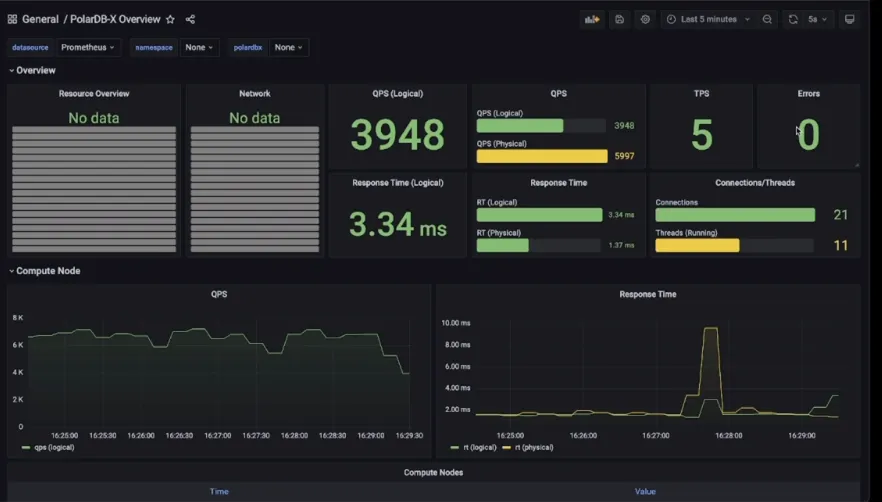Open the TPS panel title menu
Viewport: 882px width, 502px height.
pos(701,93)
